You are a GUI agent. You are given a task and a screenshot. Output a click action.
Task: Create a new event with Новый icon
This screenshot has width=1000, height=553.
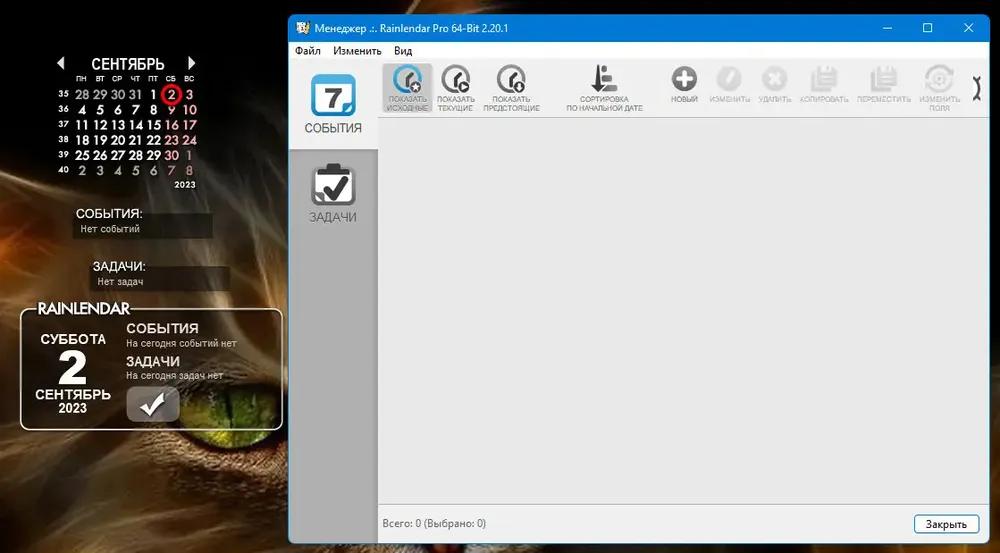click(x=684, y=84)
